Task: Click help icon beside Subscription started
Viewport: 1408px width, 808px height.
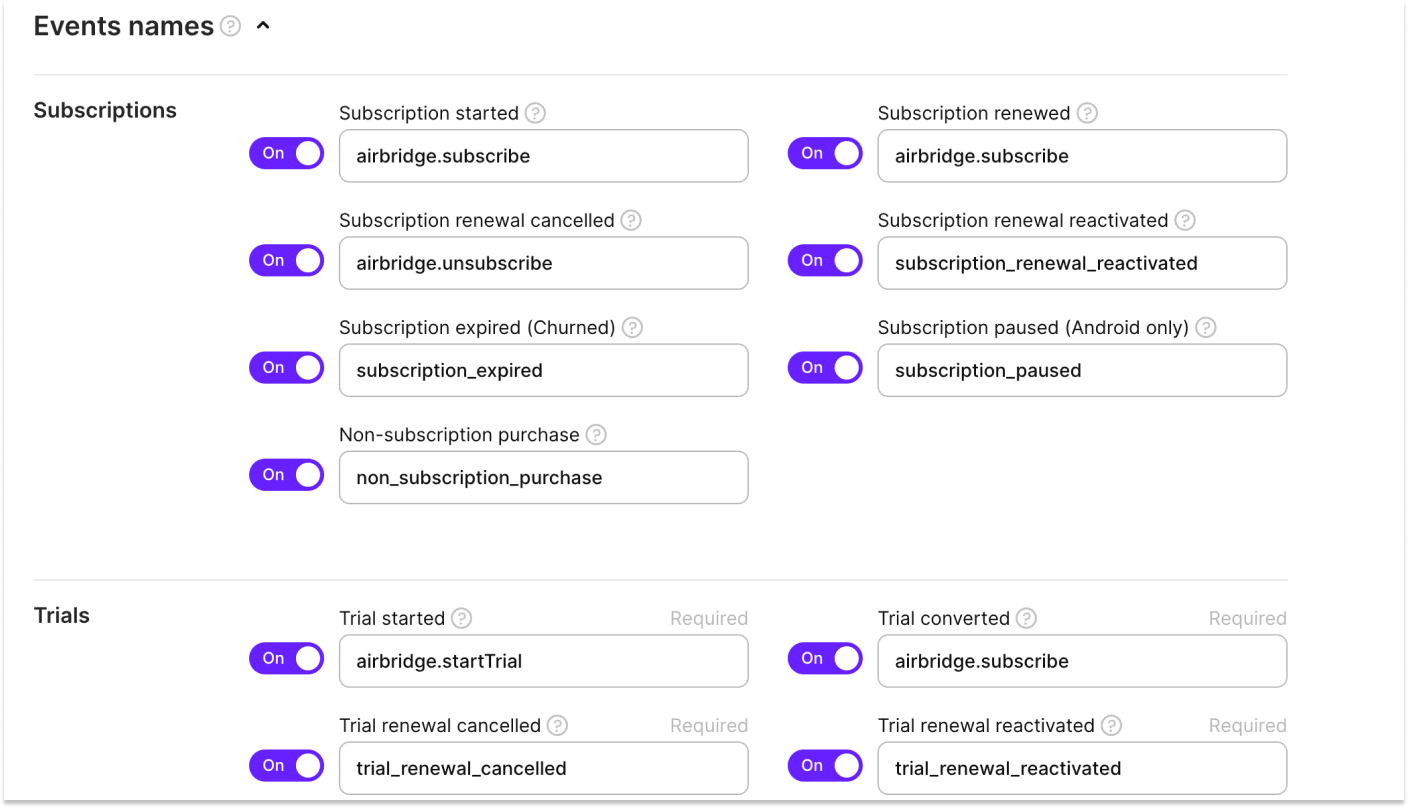Action: coord(536,113)
